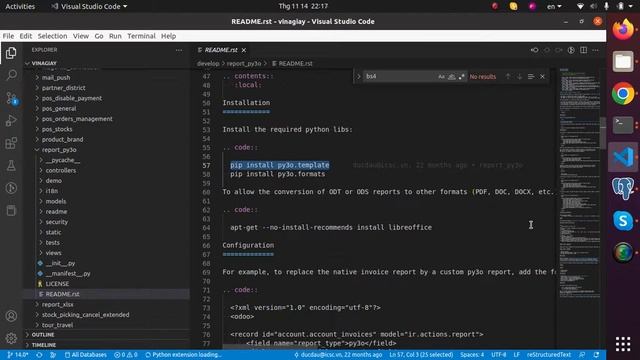Viewport: 640px width, 360px height.
Task: Open Skype from the dock
Action: 623,221
